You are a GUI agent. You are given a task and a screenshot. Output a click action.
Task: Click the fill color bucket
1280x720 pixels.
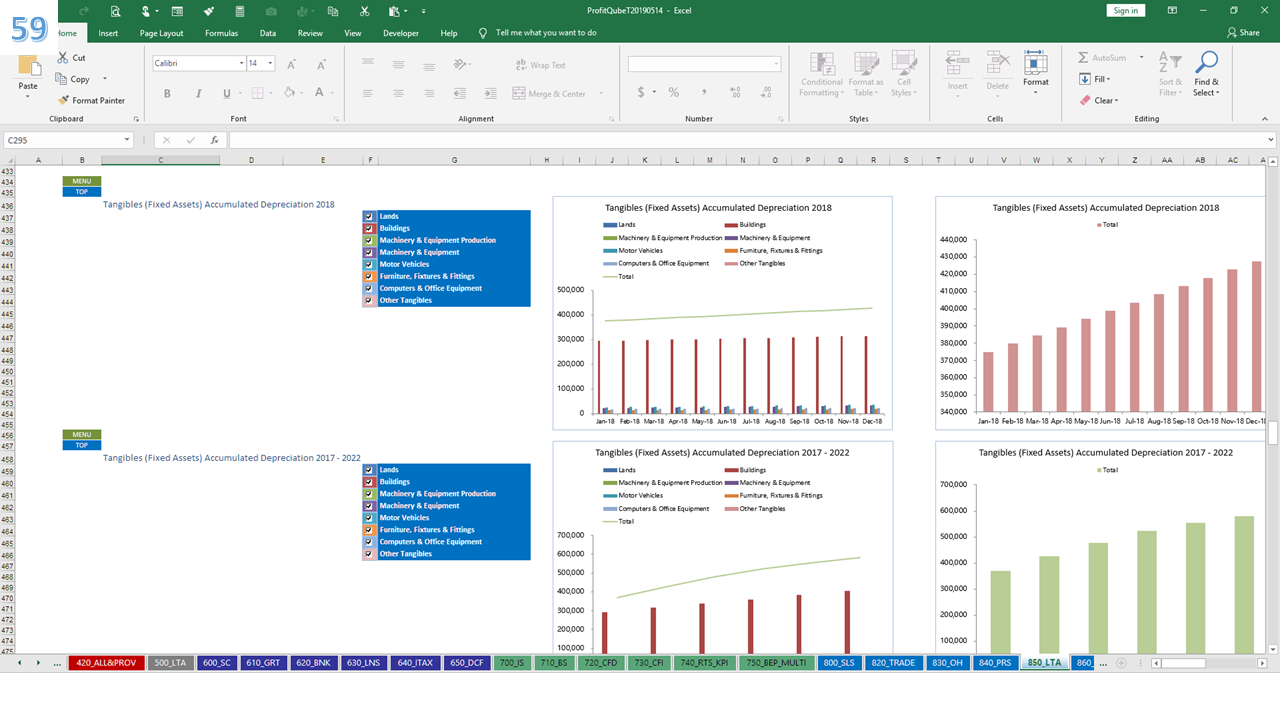click(288, 93)
